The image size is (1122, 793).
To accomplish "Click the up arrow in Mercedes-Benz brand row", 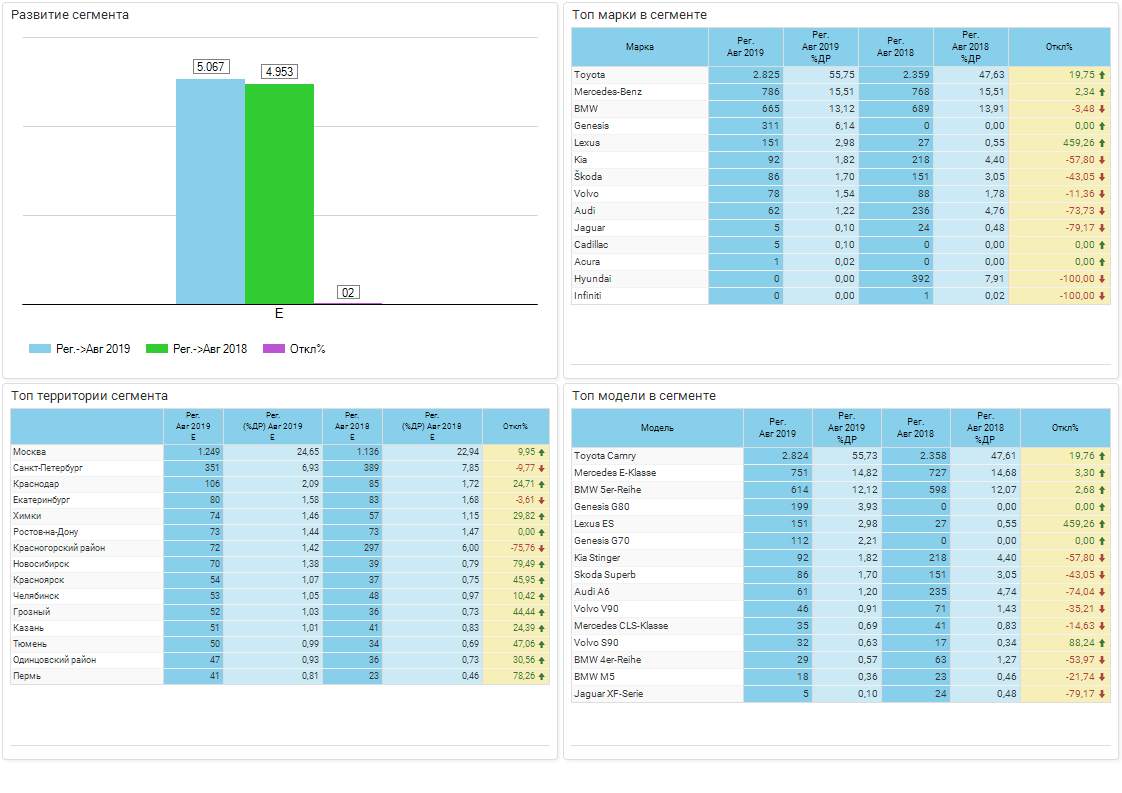I will (1102, 92).
